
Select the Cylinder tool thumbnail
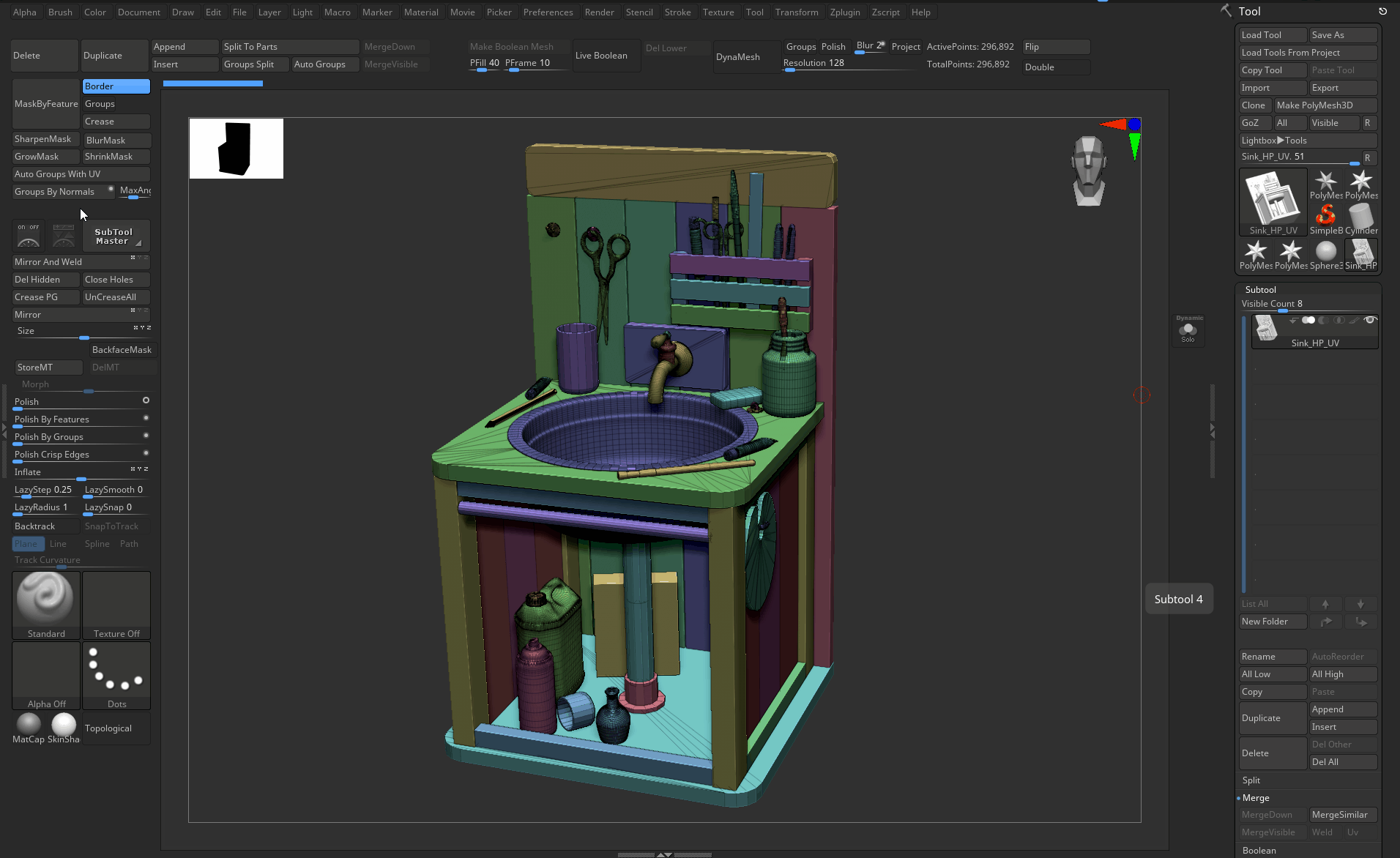[1360, 218]
